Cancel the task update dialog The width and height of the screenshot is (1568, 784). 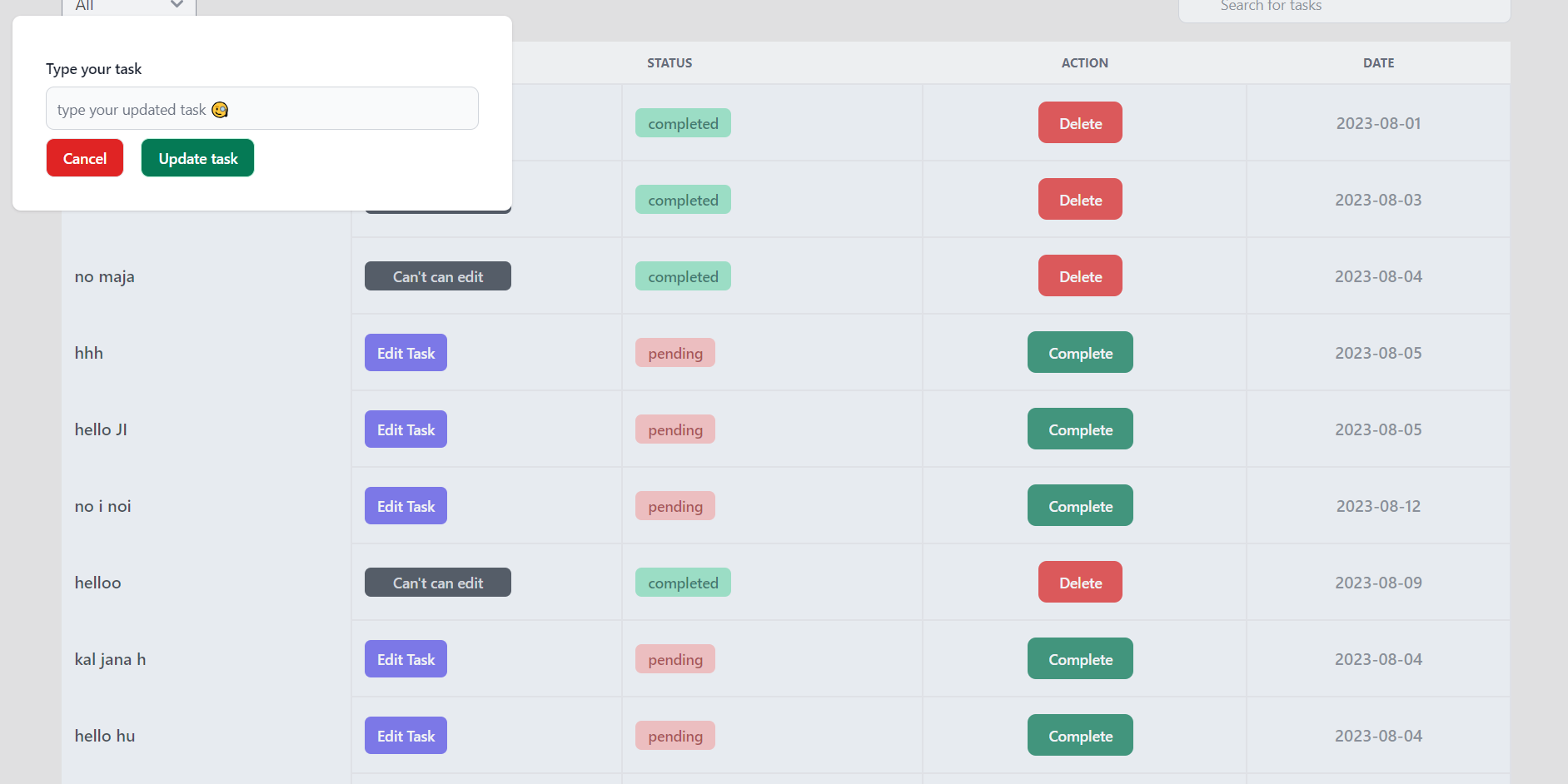pyautogui.click(x=85, y=158)
